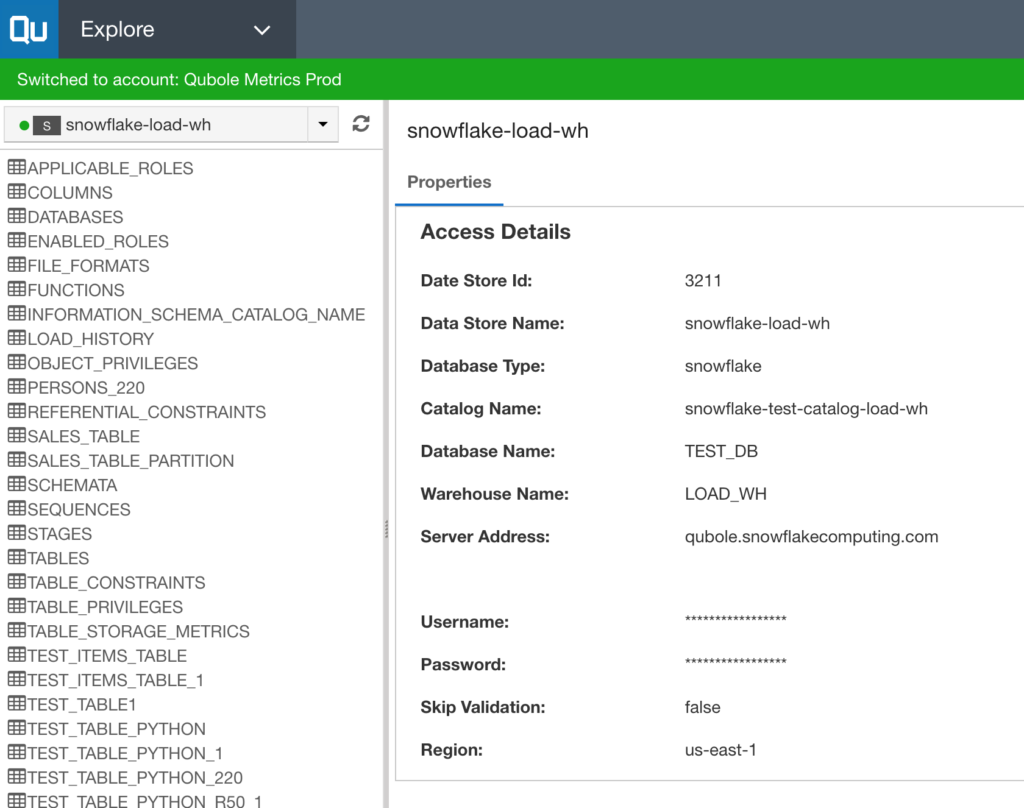The image size is (1024, 808).
Task: Click the Catalog Name value snowflake-test-catalog-load-wh
Action: pos(806,409)
